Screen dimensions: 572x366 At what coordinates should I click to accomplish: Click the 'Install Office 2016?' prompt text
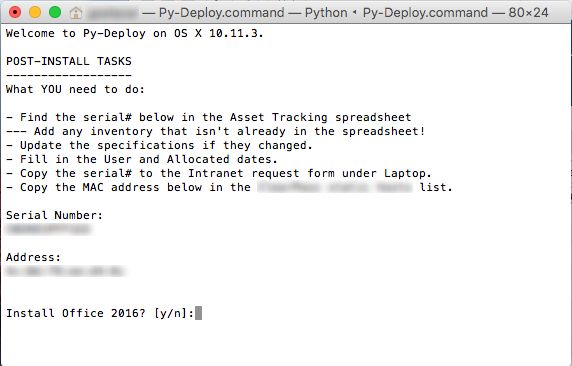(76, 313)
